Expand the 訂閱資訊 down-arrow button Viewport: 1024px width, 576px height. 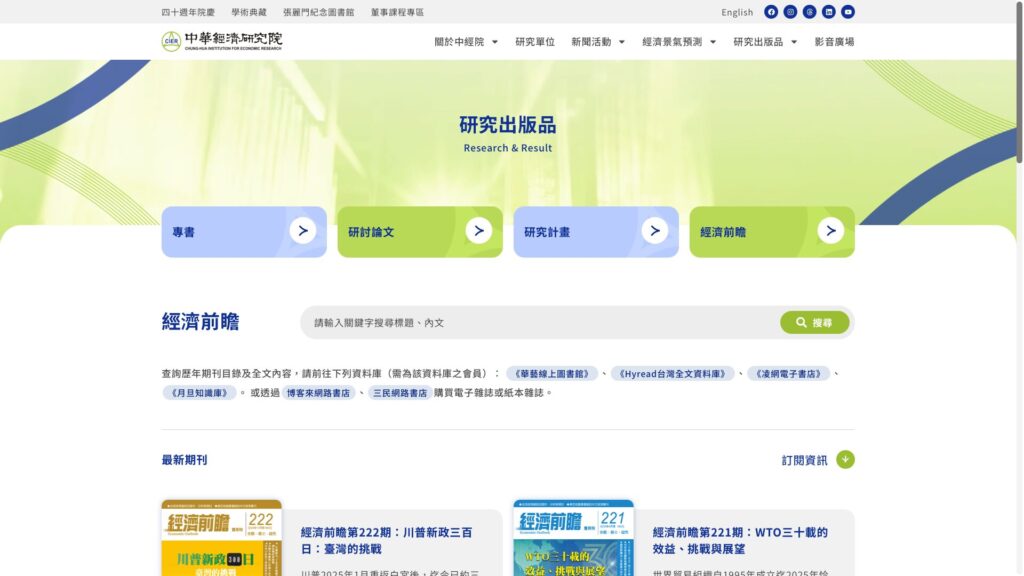(x=845, y=460)
